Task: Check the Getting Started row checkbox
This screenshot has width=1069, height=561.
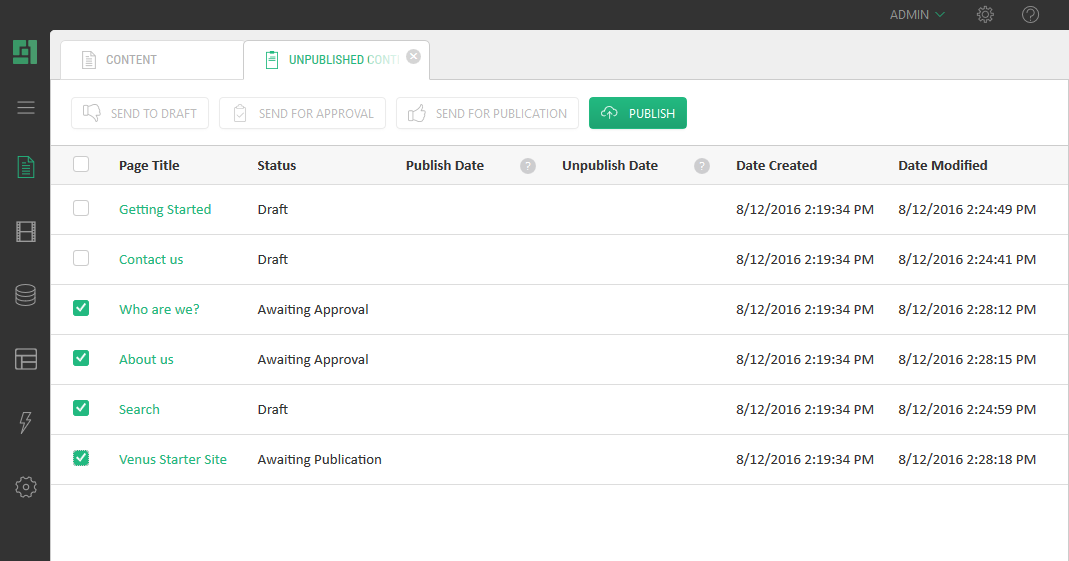Action: point(81,208)
